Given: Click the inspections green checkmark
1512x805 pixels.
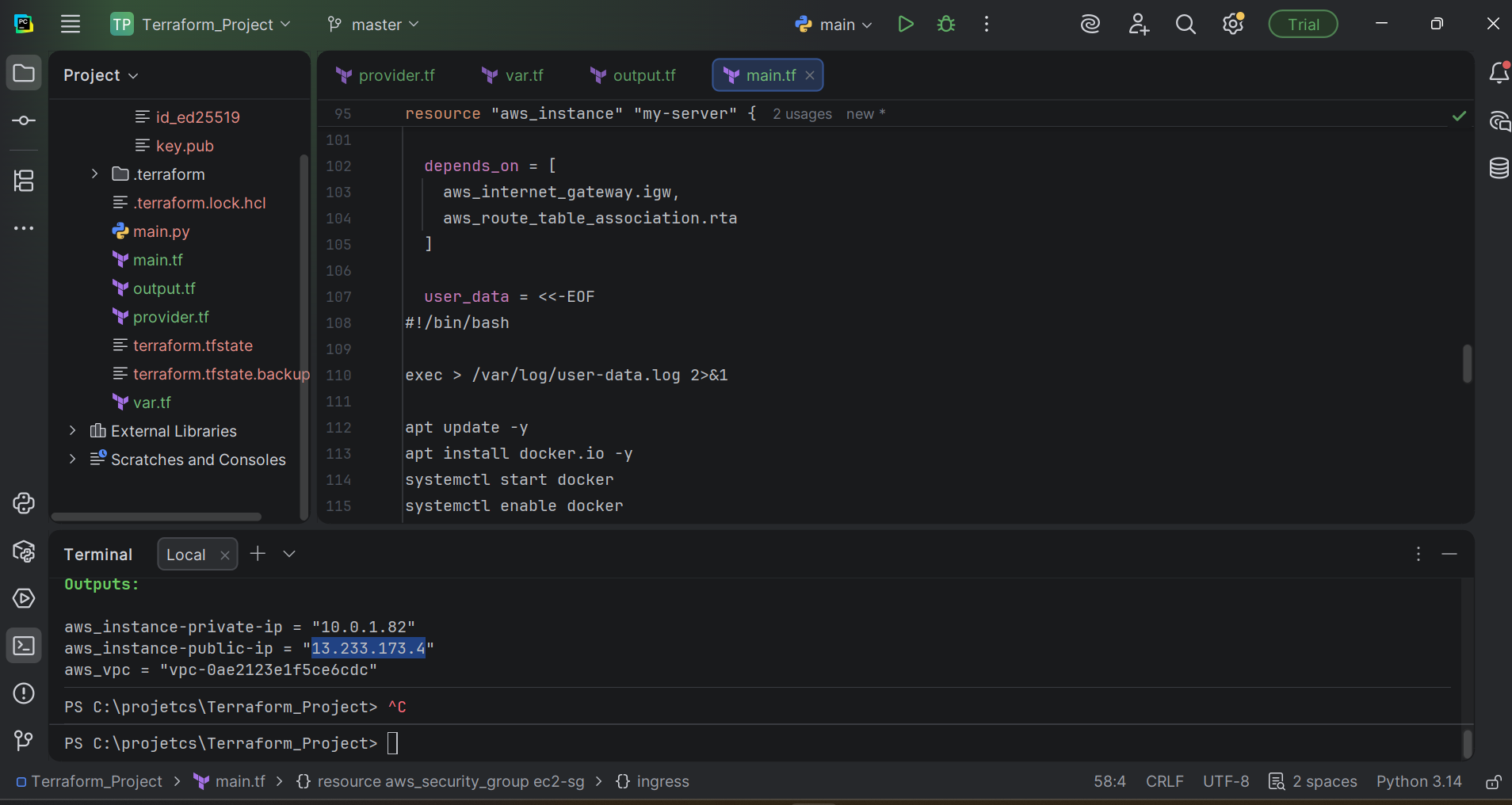Looking at the screenshot, I should [x=1459, y=116].
